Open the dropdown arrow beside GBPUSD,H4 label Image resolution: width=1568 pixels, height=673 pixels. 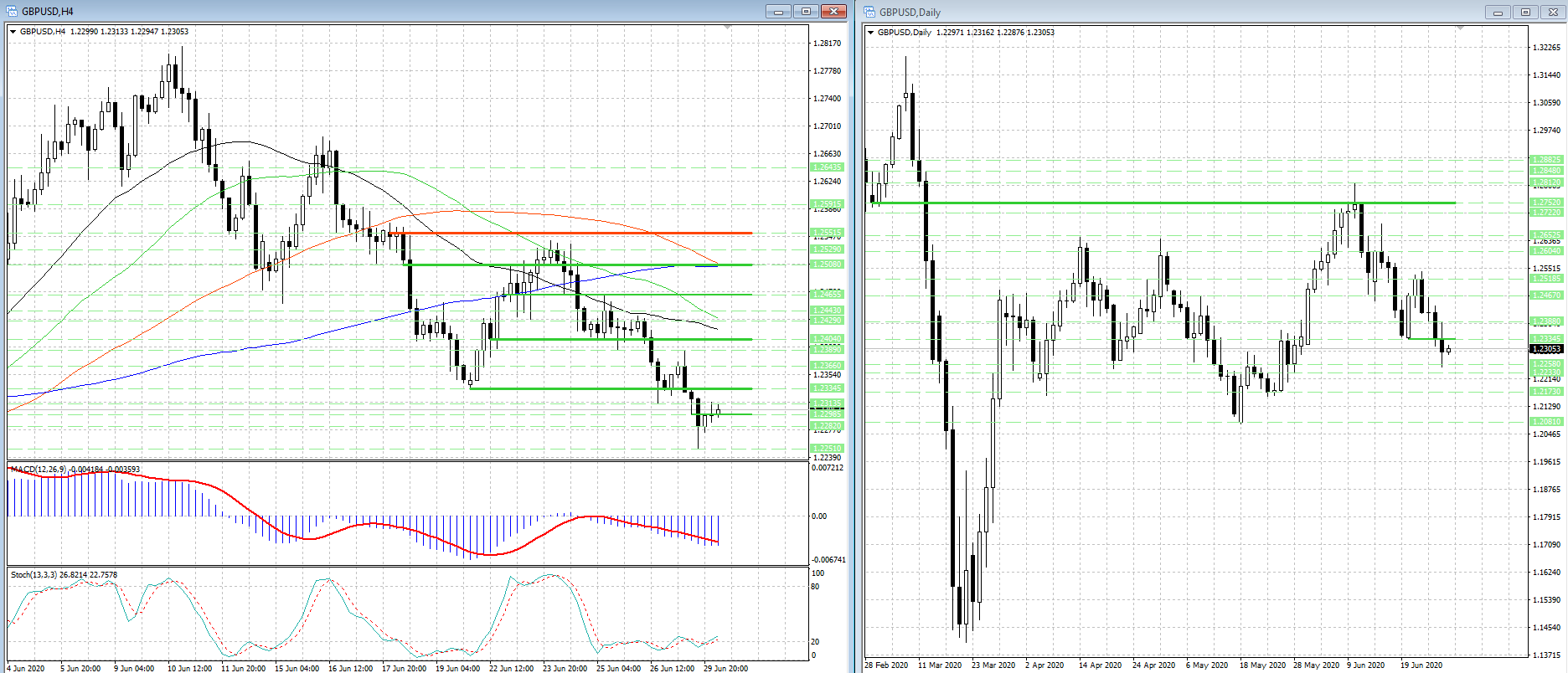click(x=13, y=32)
